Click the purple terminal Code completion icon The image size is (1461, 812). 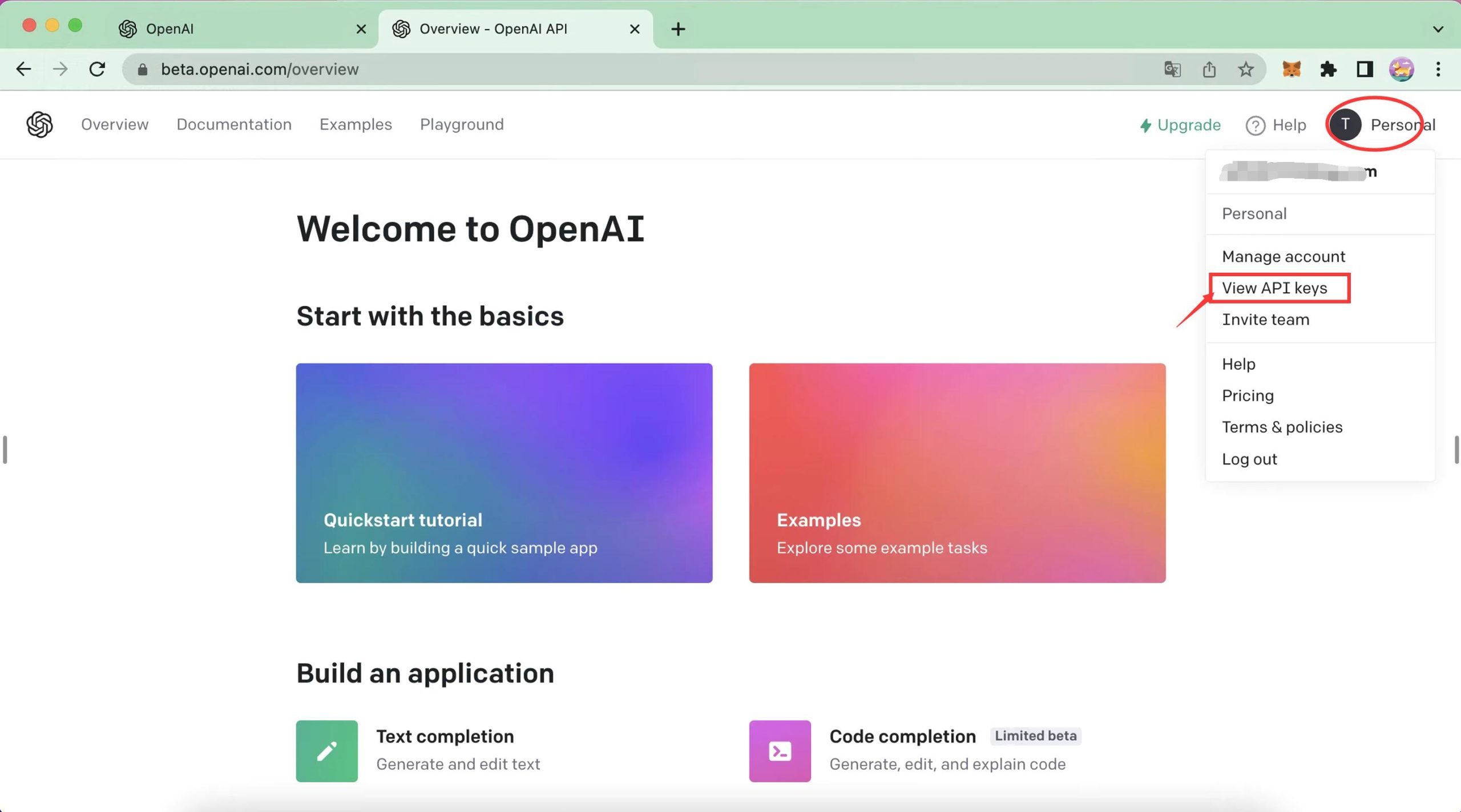[780, 751]
